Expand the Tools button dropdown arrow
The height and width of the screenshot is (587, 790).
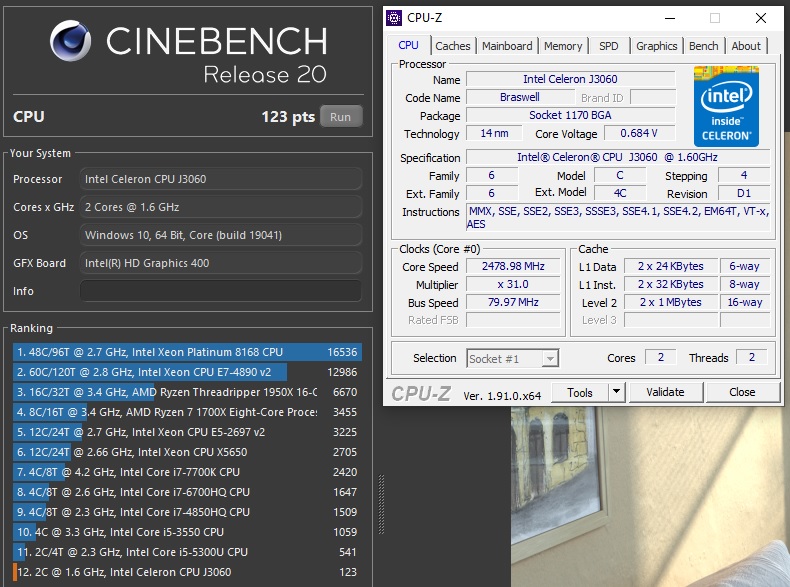pyautogui.click(x=616, y=392)
